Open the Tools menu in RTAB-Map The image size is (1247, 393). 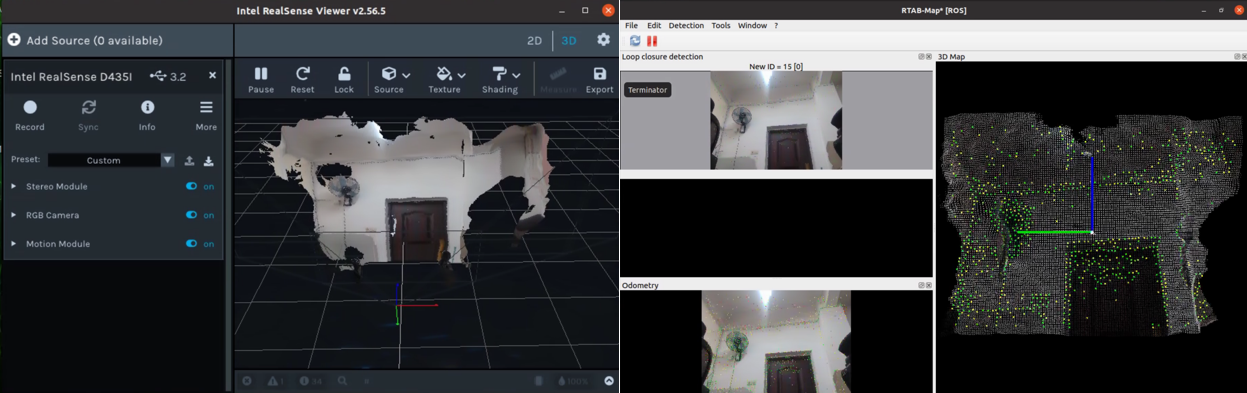[x=721, y=25]
